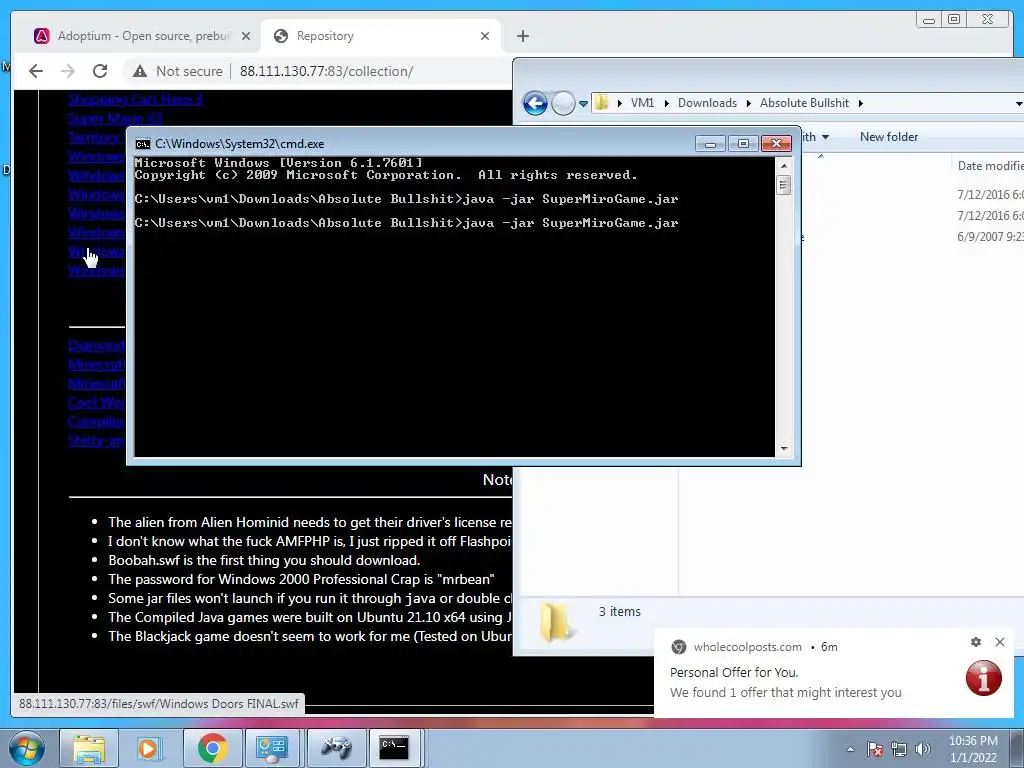The image size is (1024, 768).
Task: Expand the breadcrumb arrow before Absolute Bullshit
Action: click(748, 103)
